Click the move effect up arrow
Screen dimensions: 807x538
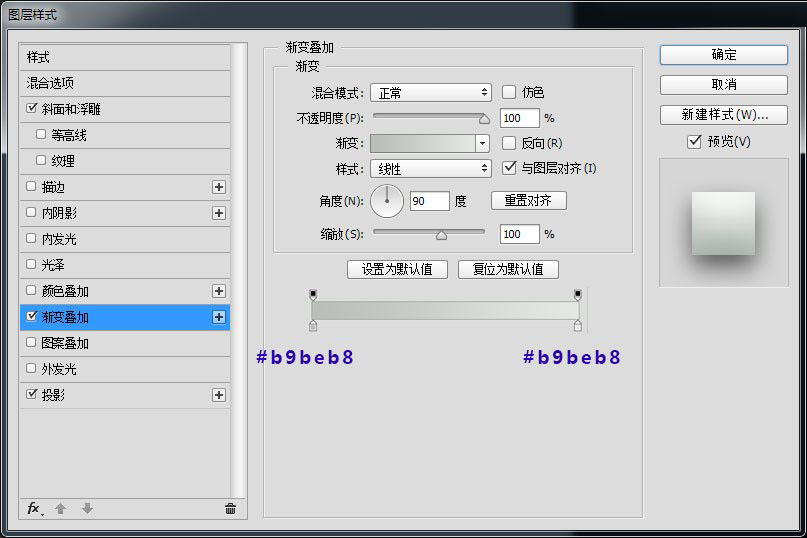pos(60,508)
